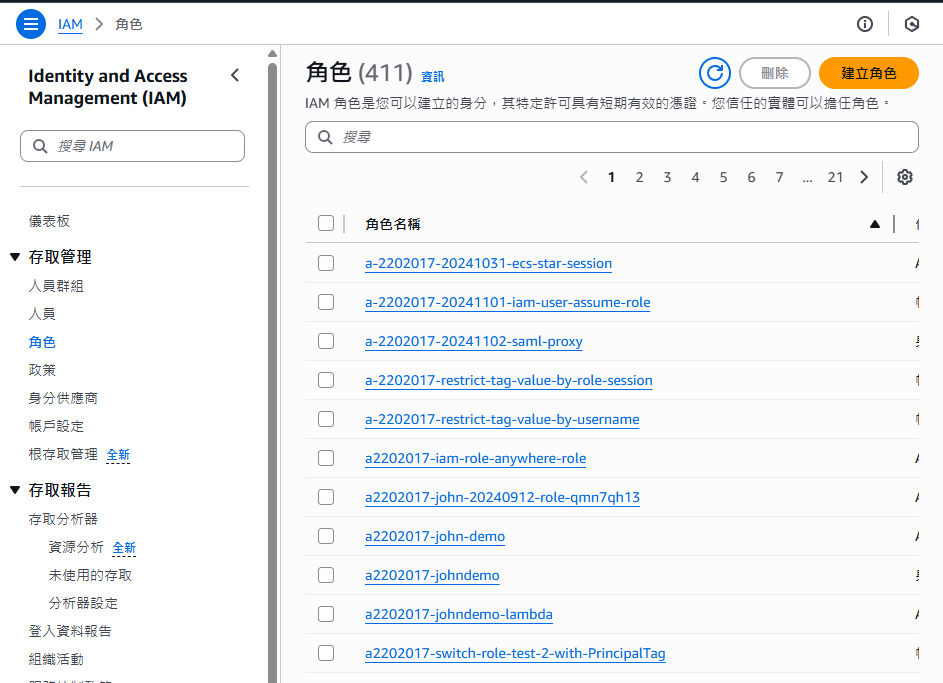
Task: Check a-2202017-20241031-ecs-star-session row checkbox
Action: pyautogui.click(x=326, y=263)
